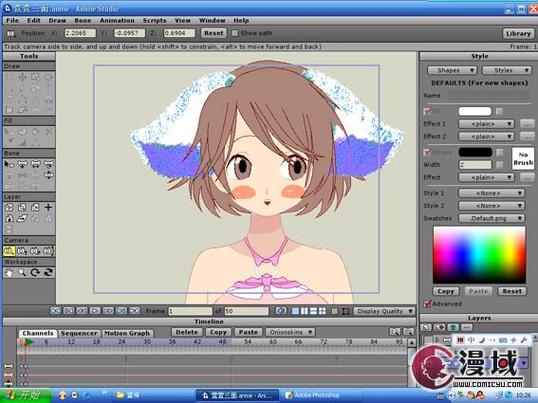Click the white fill color swatch

475,111
